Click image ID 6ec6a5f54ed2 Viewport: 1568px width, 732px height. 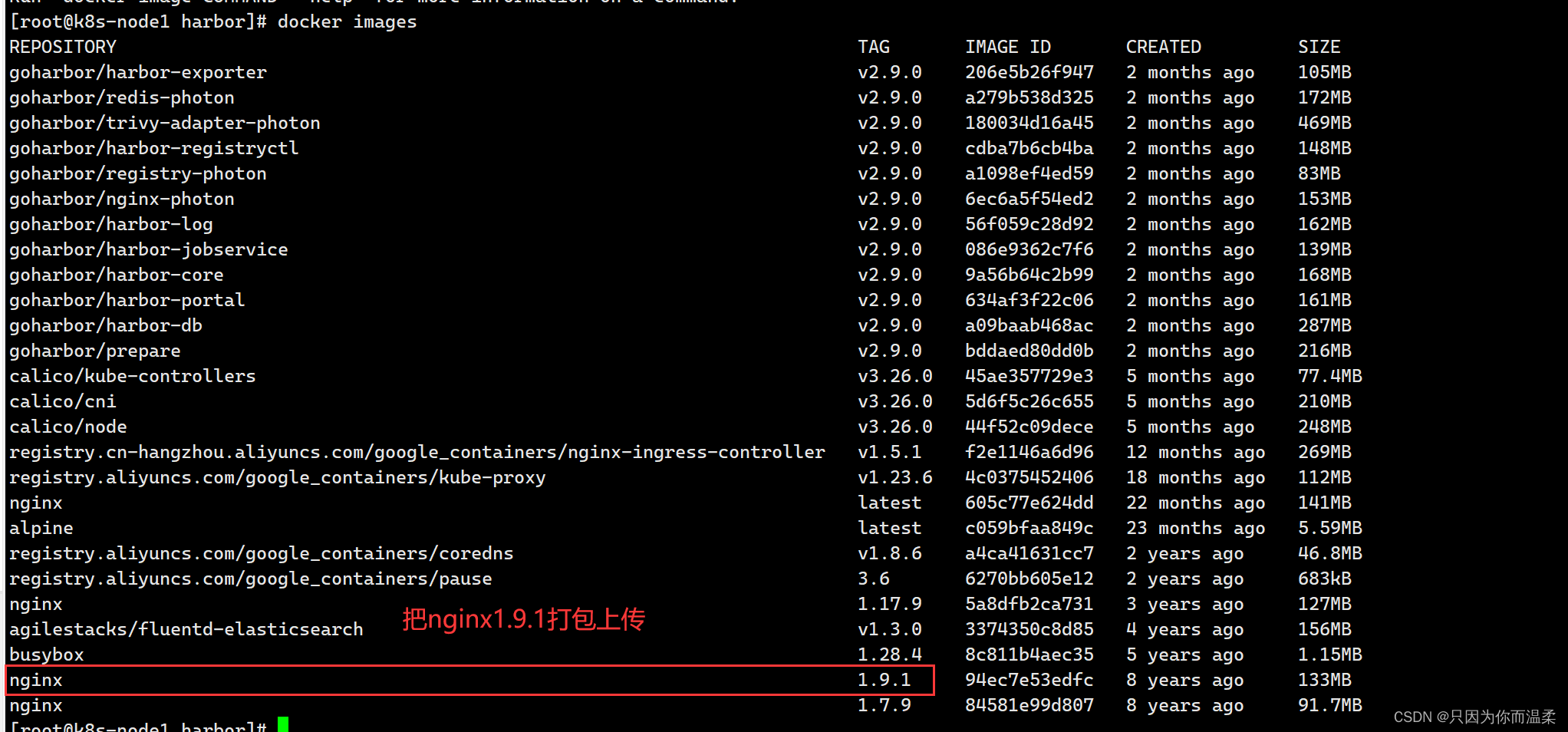coord(1029,199)
